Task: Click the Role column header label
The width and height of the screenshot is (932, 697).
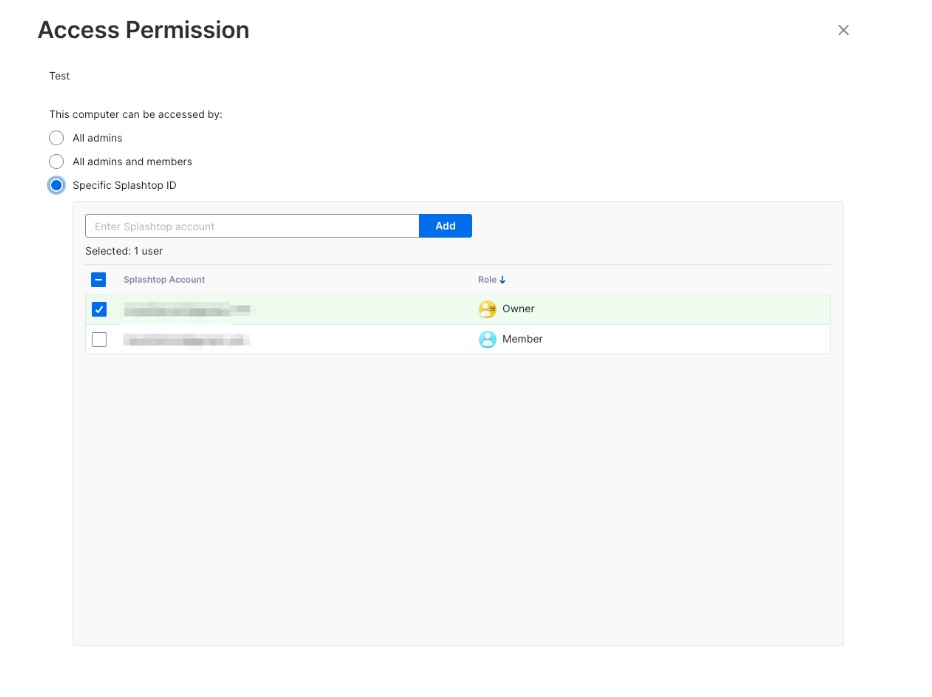Action: 487,280
